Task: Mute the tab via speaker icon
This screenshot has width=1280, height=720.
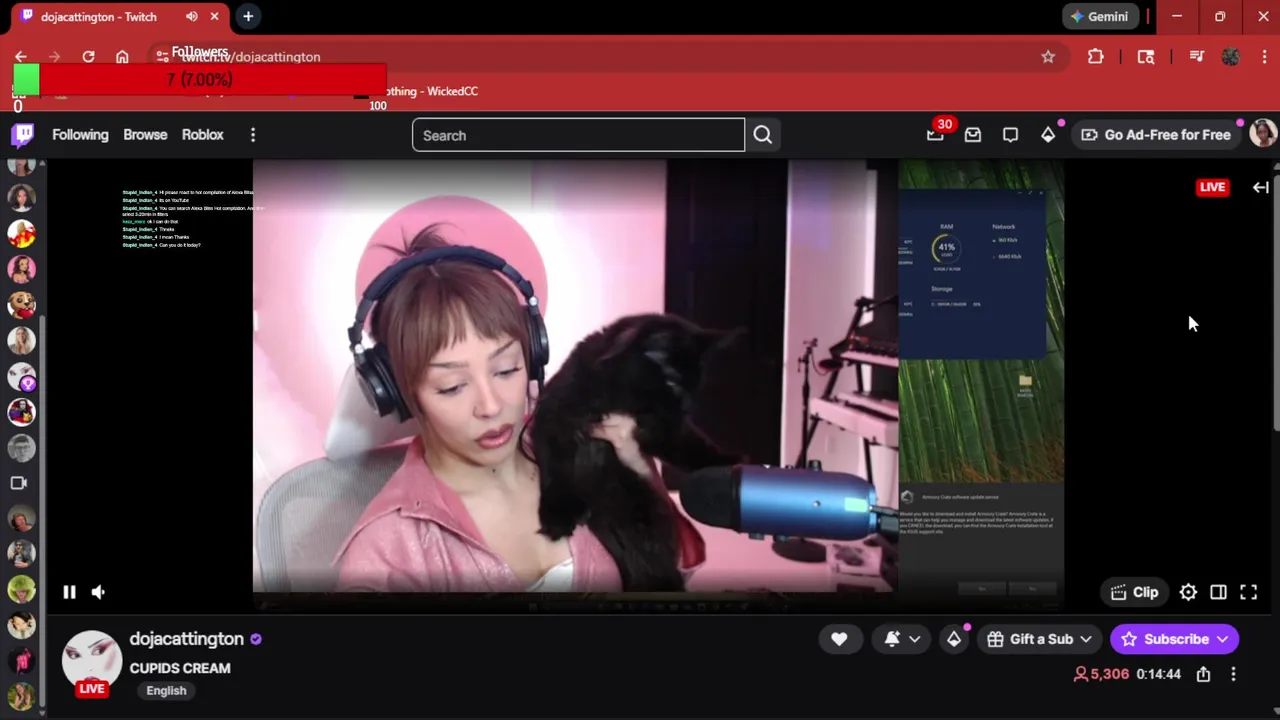Action: [191, 17]
